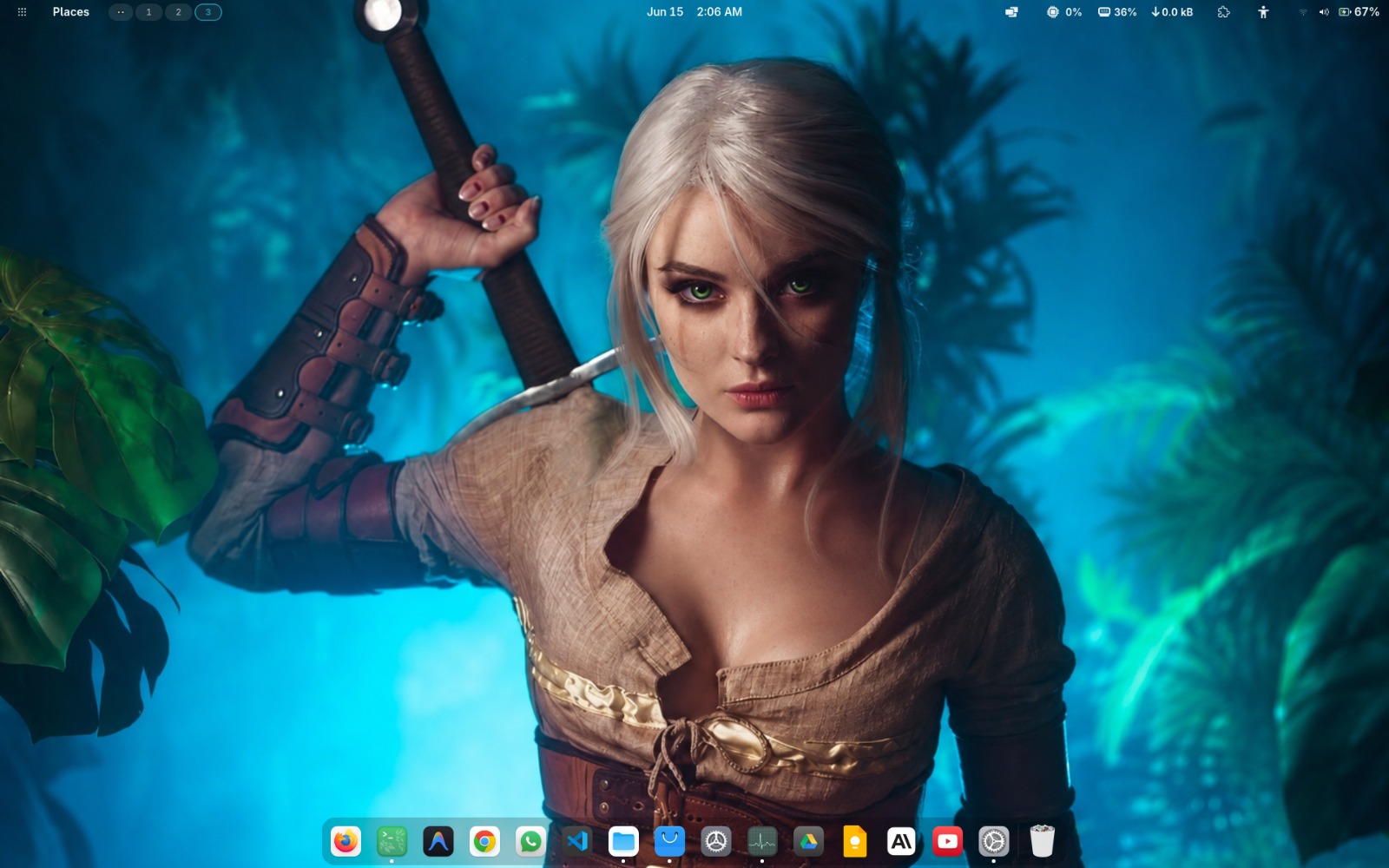Open the Arc-style rainbow A app
The image size is (1389, 868).
[438, 841]
